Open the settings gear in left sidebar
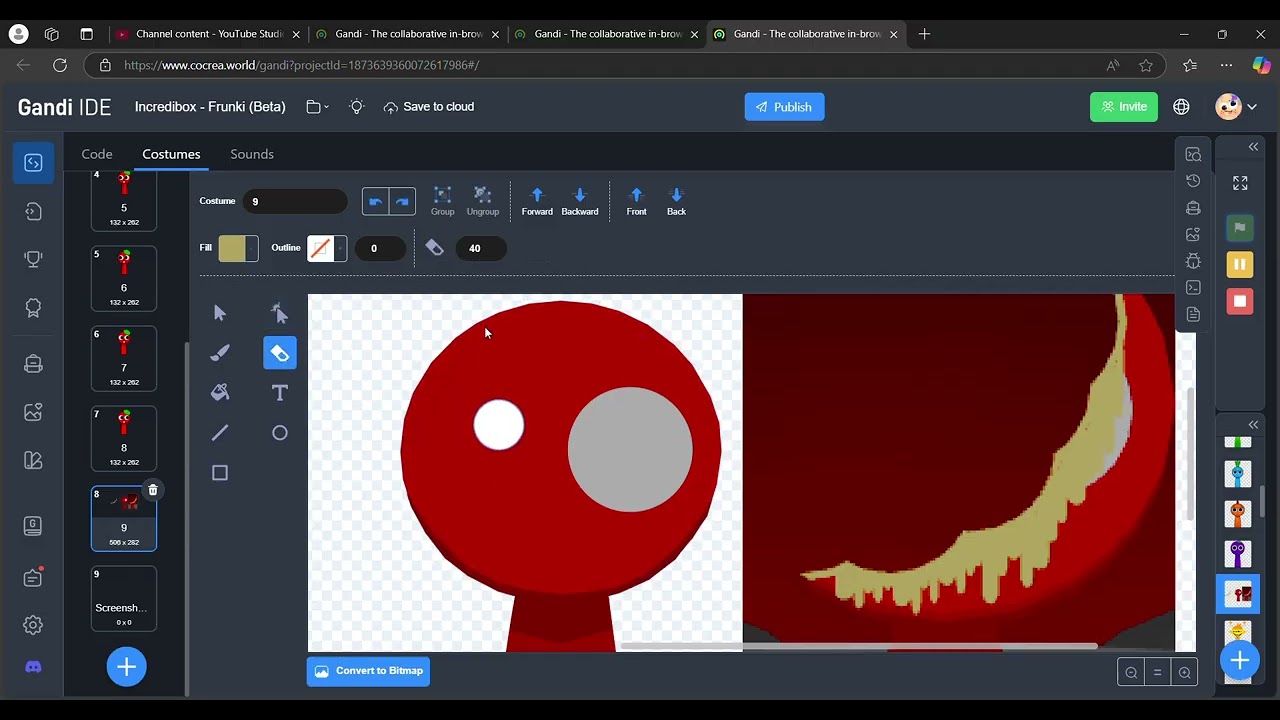Screen dimensions: 1280x720 (33, 625)
